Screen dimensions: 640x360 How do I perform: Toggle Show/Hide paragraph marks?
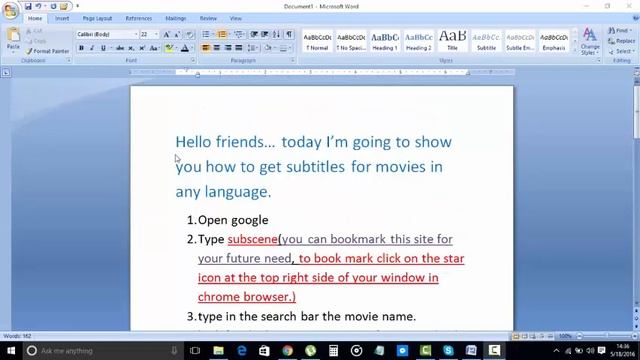pyautogui.click(x=289, y=34)
